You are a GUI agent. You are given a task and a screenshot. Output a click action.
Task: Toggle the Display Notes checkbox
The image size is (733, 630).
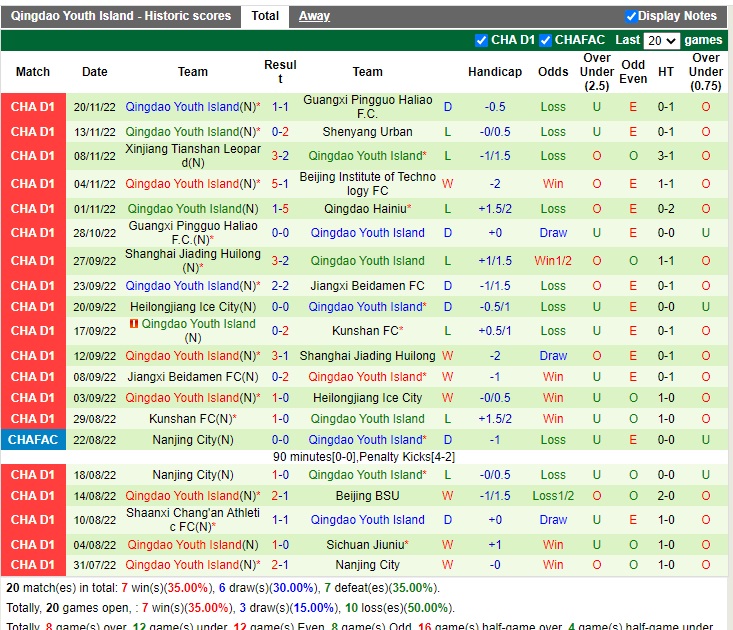point(631,16)
